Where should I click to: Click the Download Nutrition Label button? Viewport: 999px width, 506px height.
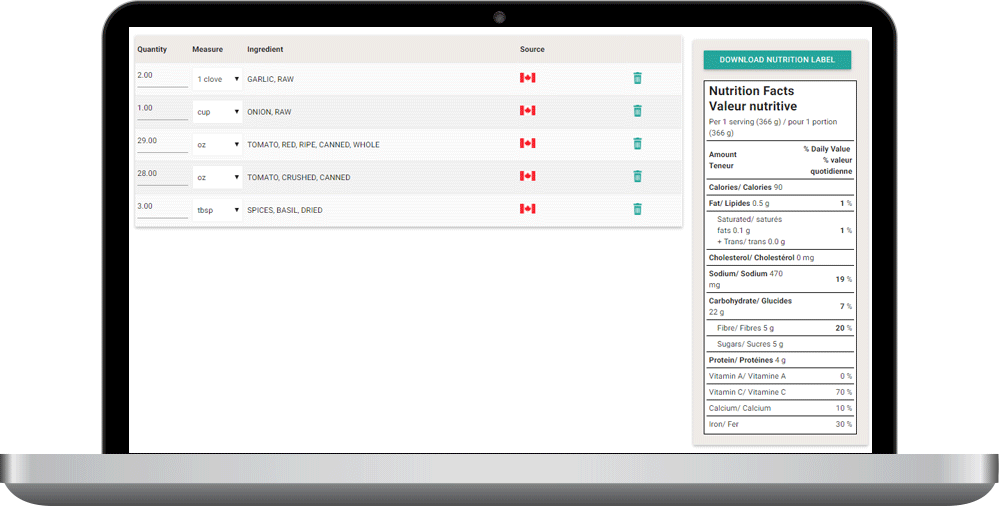[777, 60]
